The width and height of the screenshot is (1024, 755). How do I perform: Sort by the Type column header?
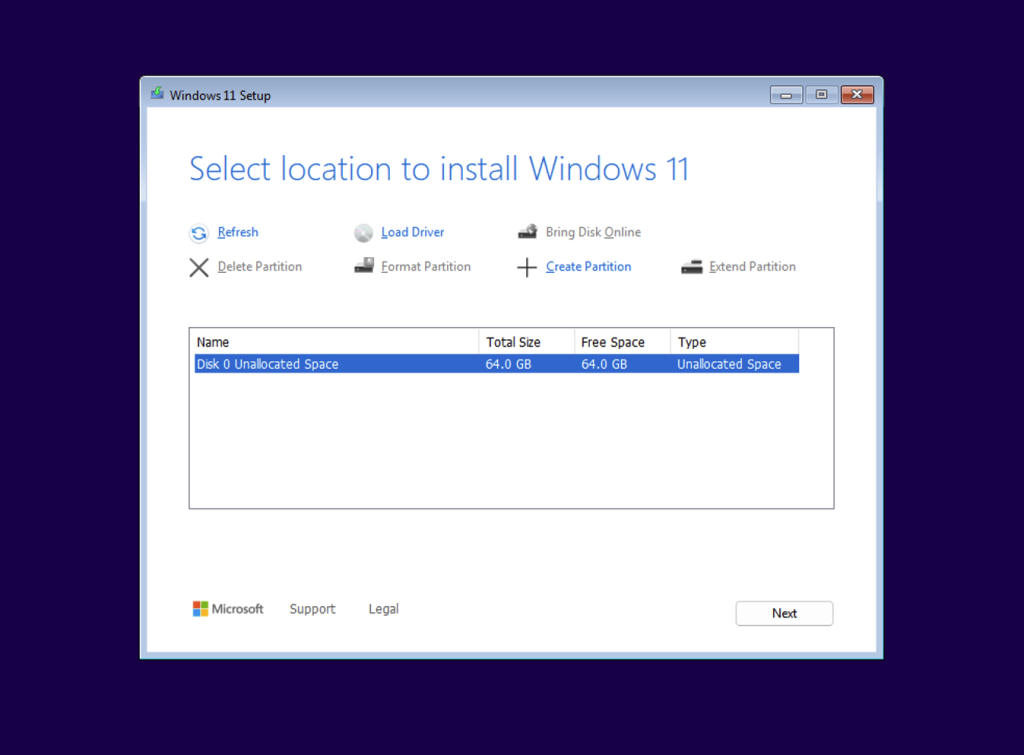(733, 342)
